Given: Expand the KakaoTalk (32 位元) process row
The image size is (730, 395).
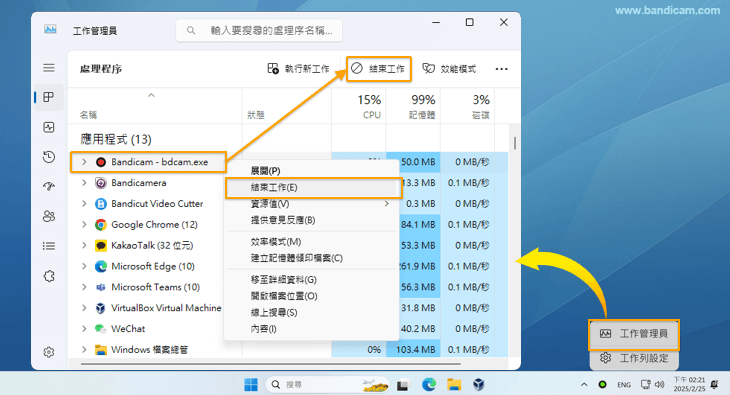Looking at the screenshot, I should 84,245.
